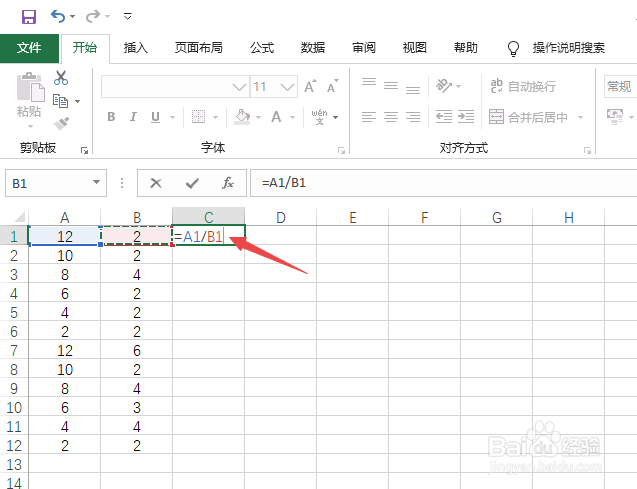Image resolution: width=637 pixels, height=489 pixels.
Task: Click the Enter checkmark formula button
Action: point(192,183)
